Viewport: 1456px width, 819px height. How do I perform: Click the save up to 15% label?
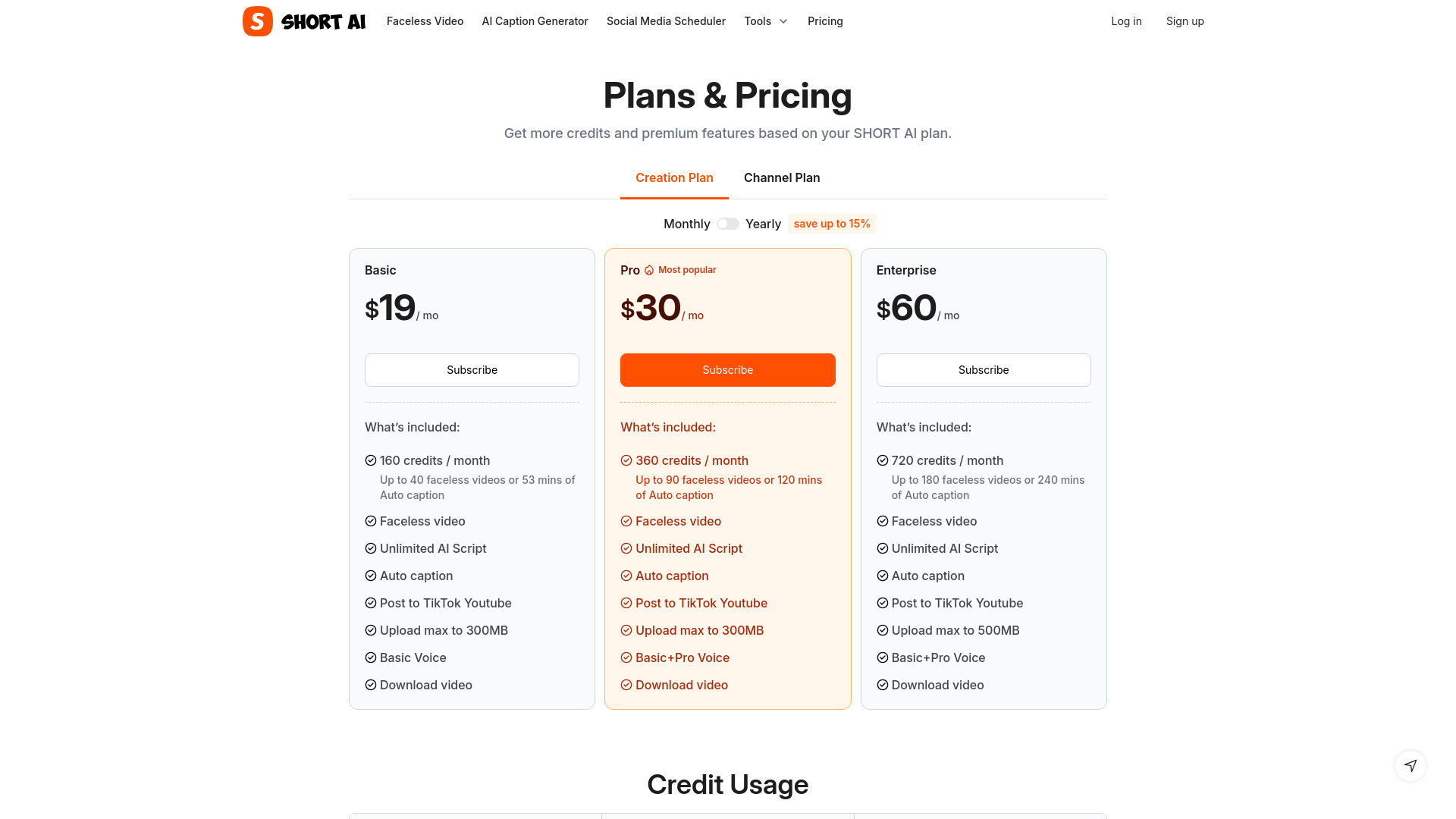click(832, 224)
